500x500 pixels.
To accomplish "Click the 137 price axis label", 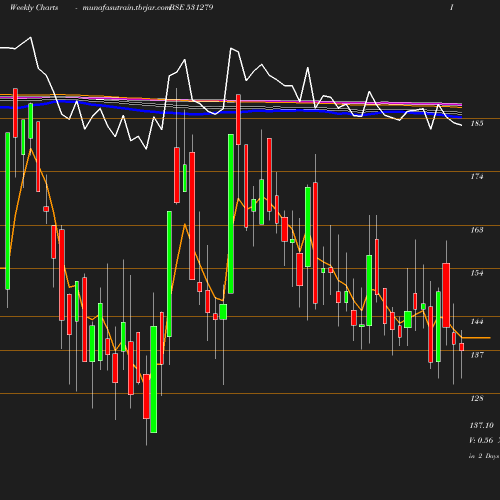I will coord(477,355).
